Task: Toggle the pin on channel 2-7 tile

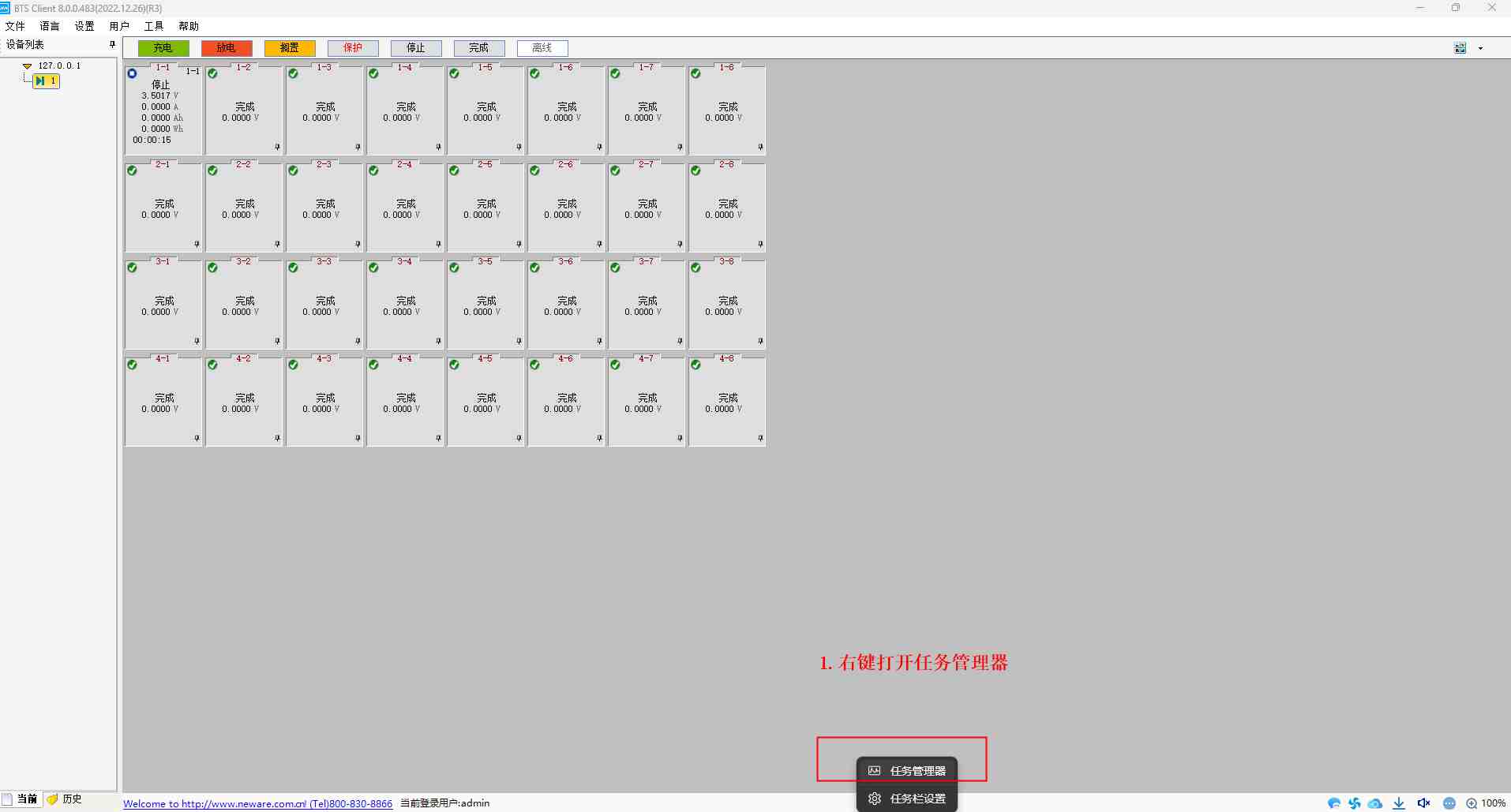Action: pyautogui.click(x=680, y=244)
